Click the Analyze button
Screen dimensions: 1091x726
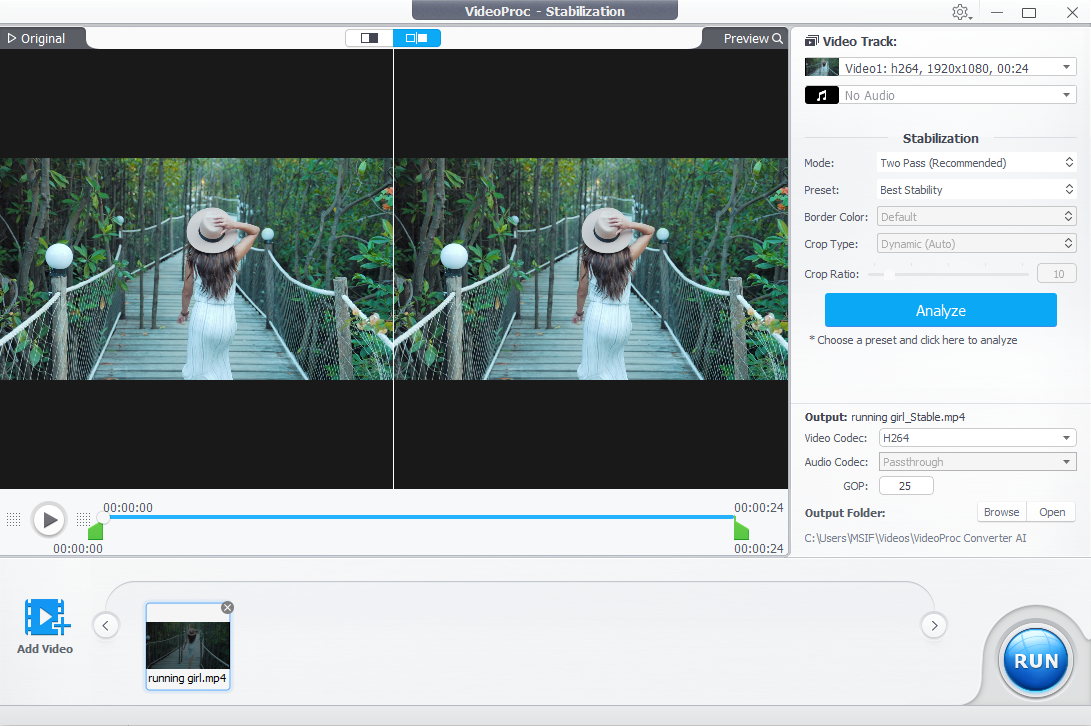940,310
